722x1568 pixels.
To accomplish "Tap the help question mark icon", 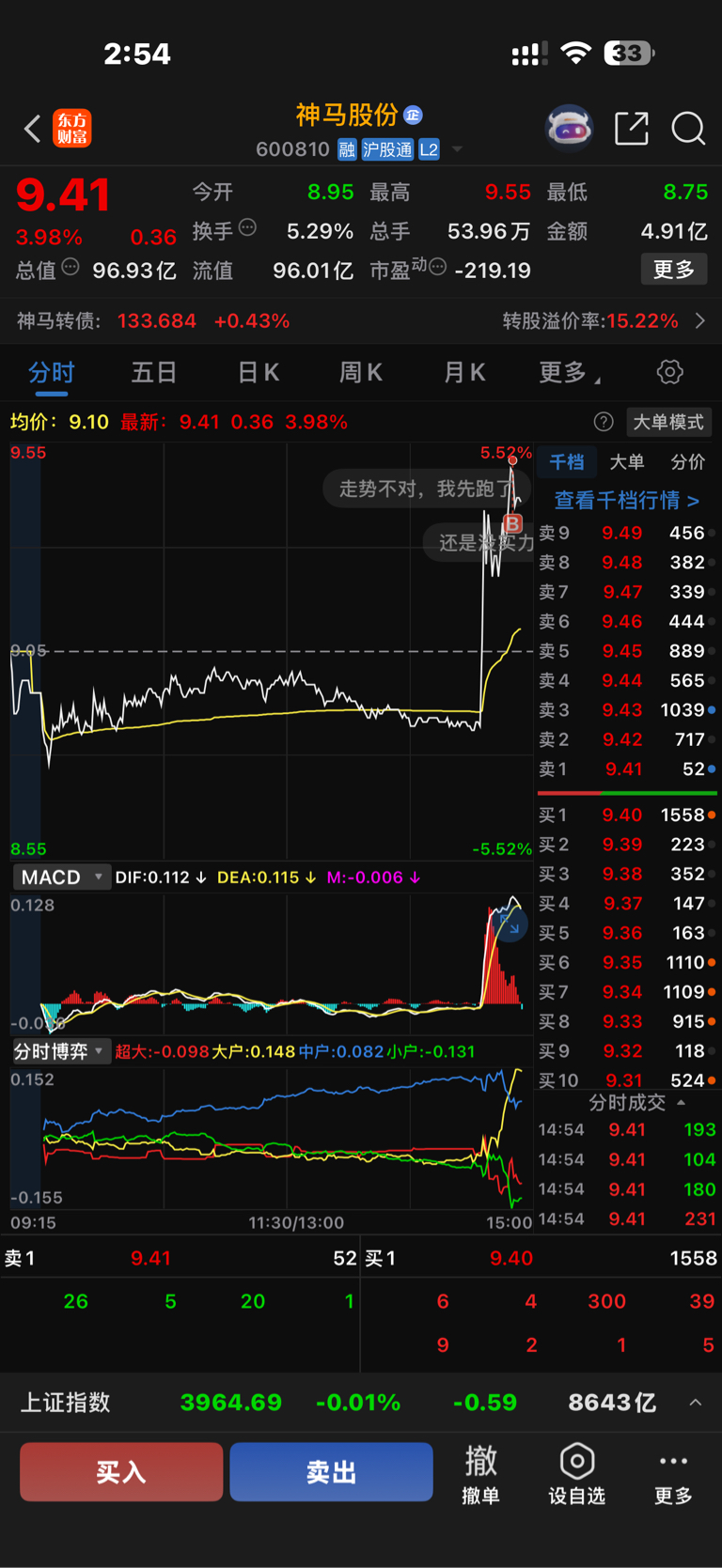I will pos(604,422).
